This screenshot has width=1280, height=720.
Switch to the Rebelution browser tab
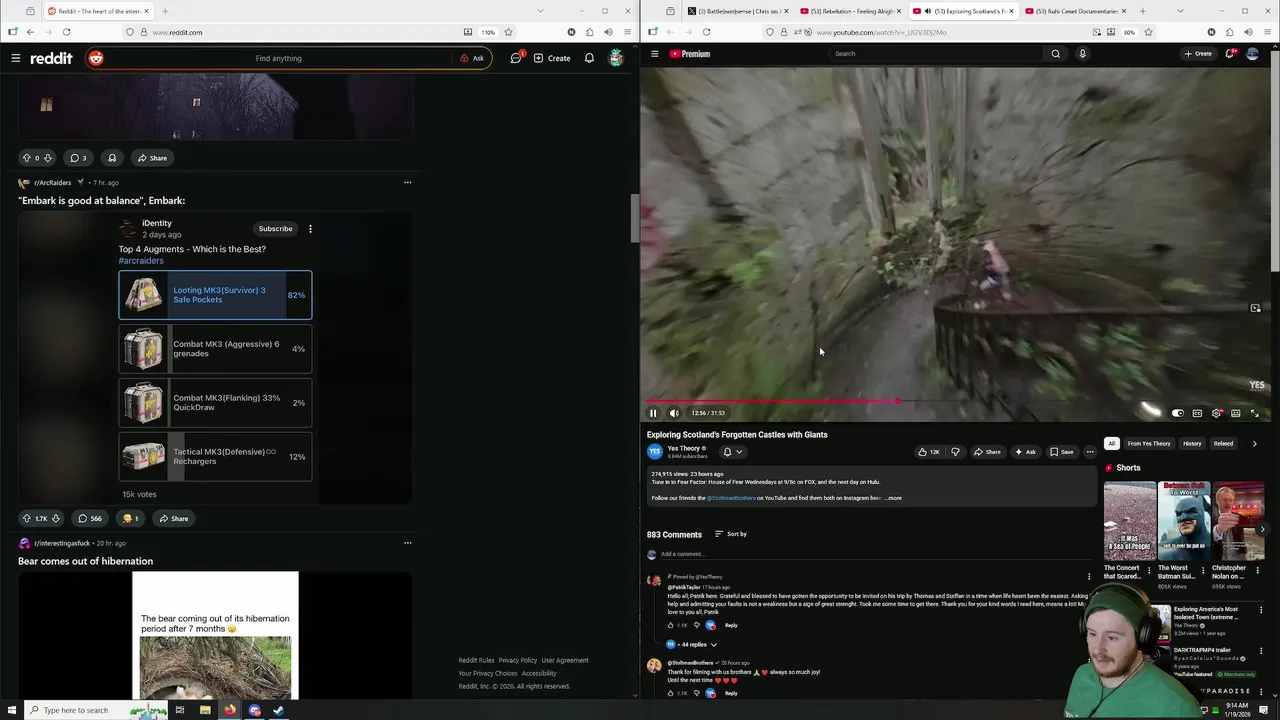tap(849, 11)
